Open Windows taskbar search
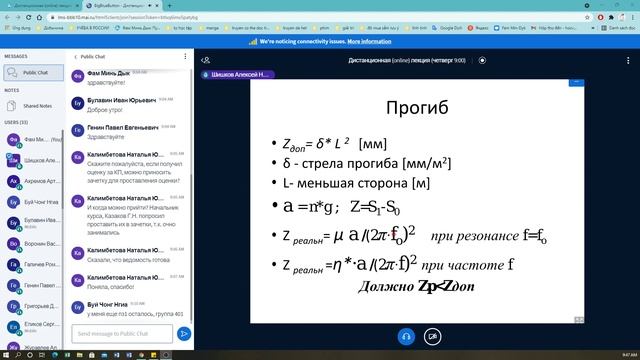Image resolution: width=640 pixels, height=360 pixels. pos(18,355)
